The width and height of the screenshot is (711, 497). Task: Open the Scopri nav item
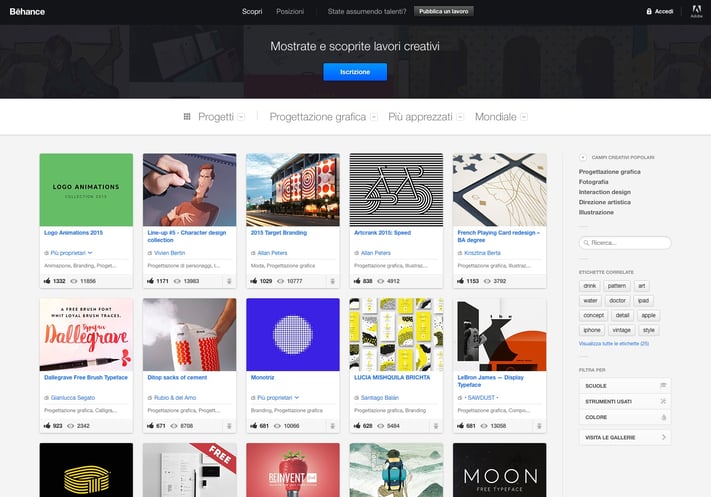click(x=252, y=11)
